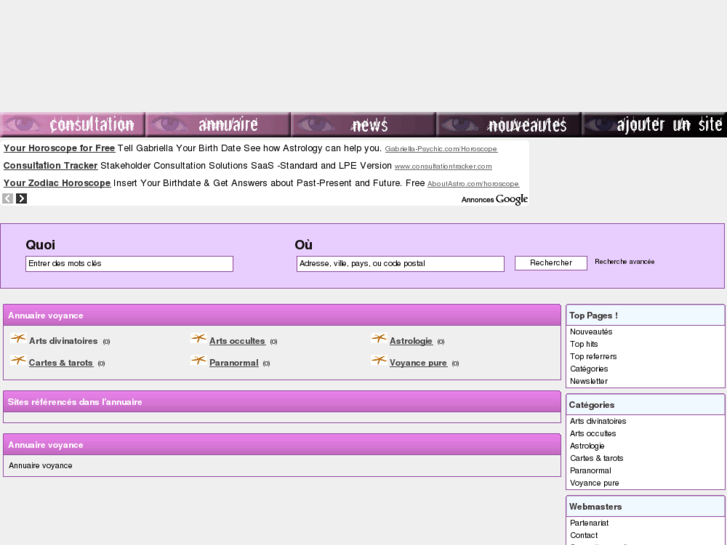Open Recherche avancée link
The width and height of the screenshot is (727, 545).
625,262
